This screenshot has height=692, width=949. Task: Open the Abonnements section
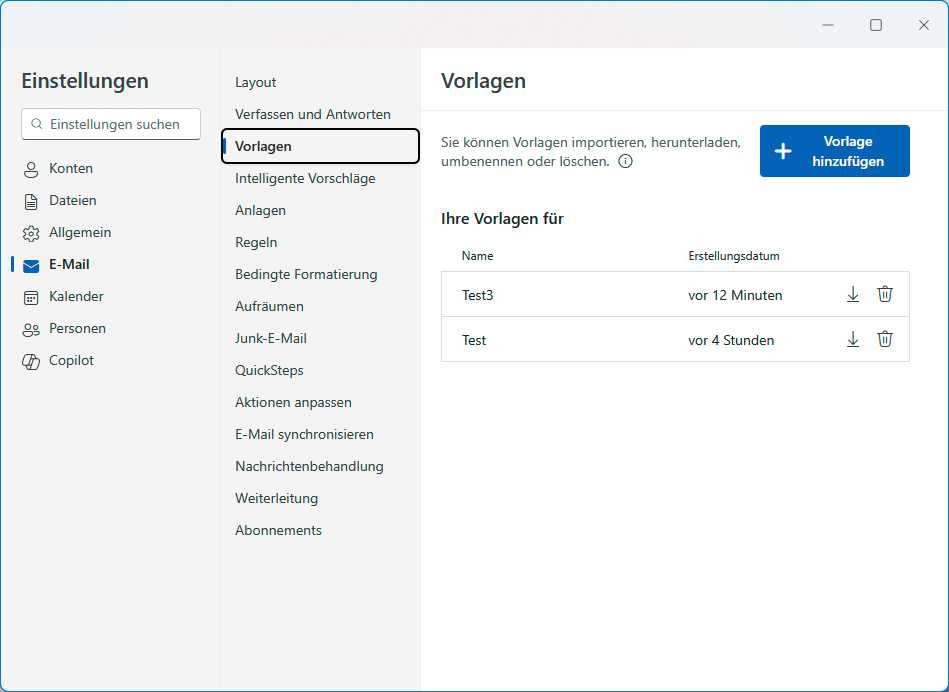pyautogui.click(x=278, y=530)
